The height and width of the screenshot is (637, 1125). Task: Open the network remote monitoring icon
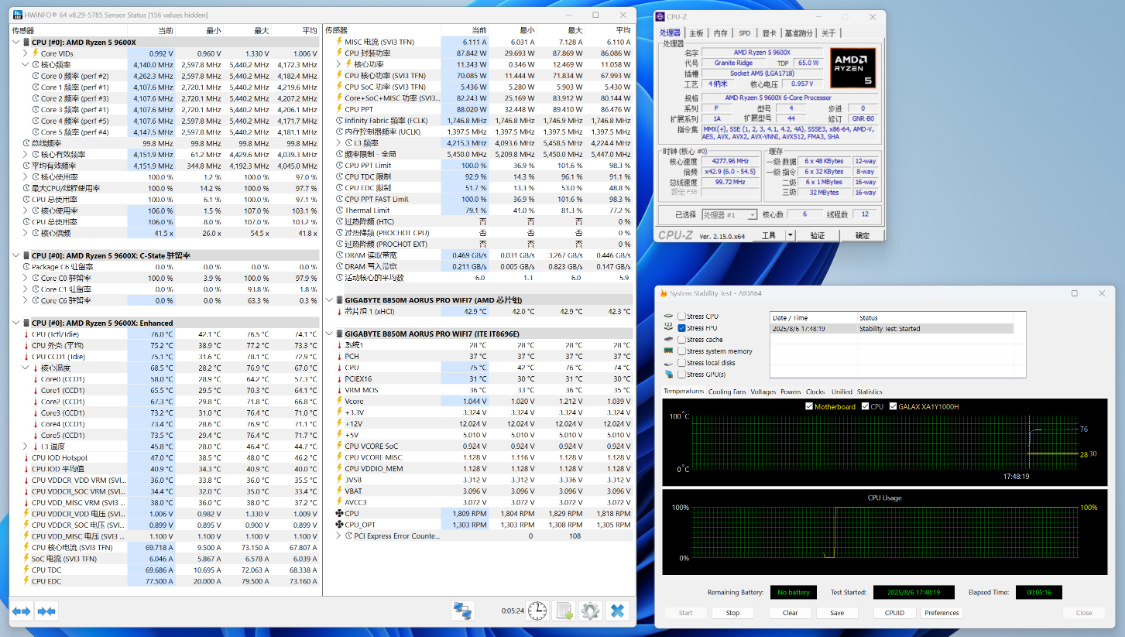(461, 610)
